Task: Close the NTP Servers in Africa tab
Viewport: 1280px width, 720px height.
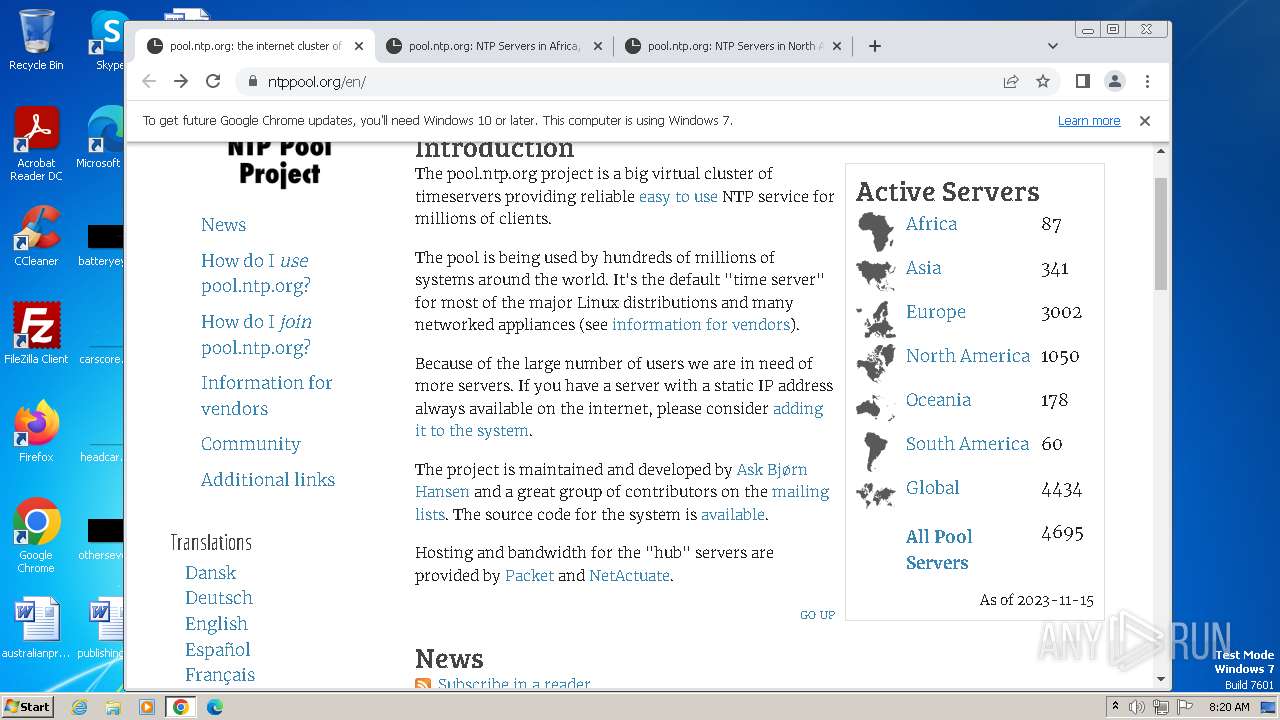Action: tap(598, 46)
